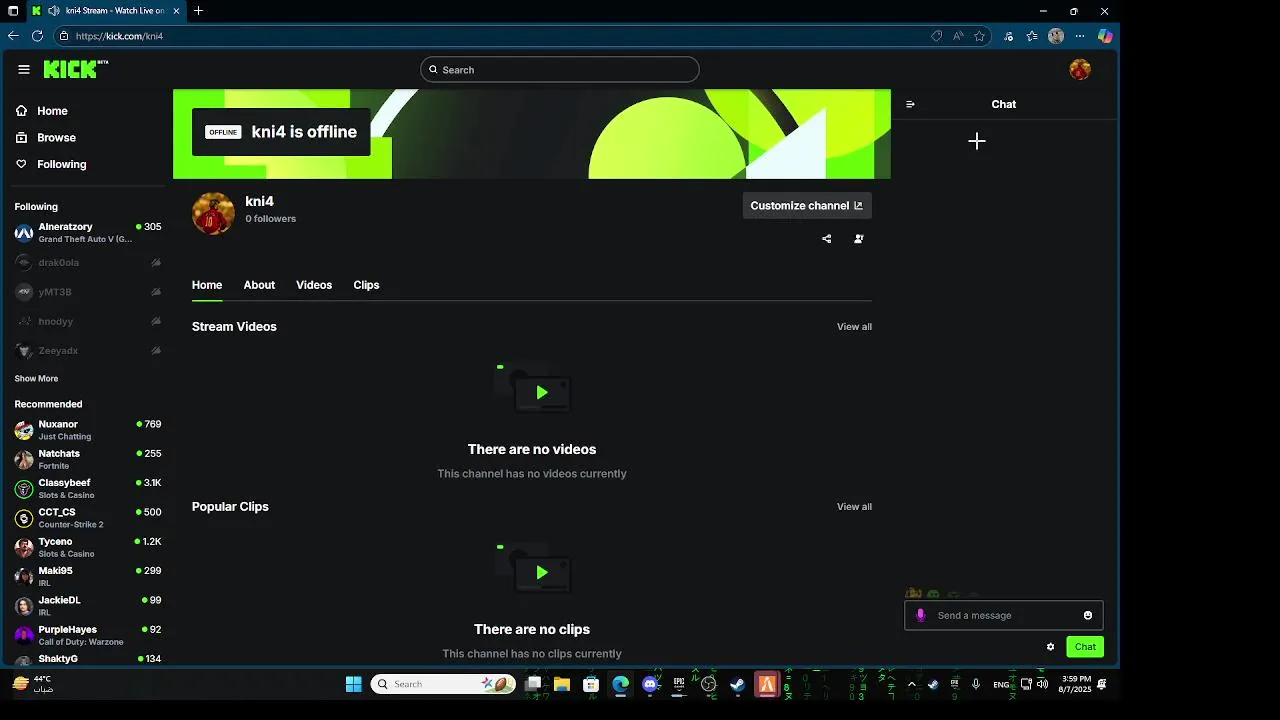Open the taskbar clock and date
The width and height of the screenshot is (1280, 720).
coord(1075,684)
